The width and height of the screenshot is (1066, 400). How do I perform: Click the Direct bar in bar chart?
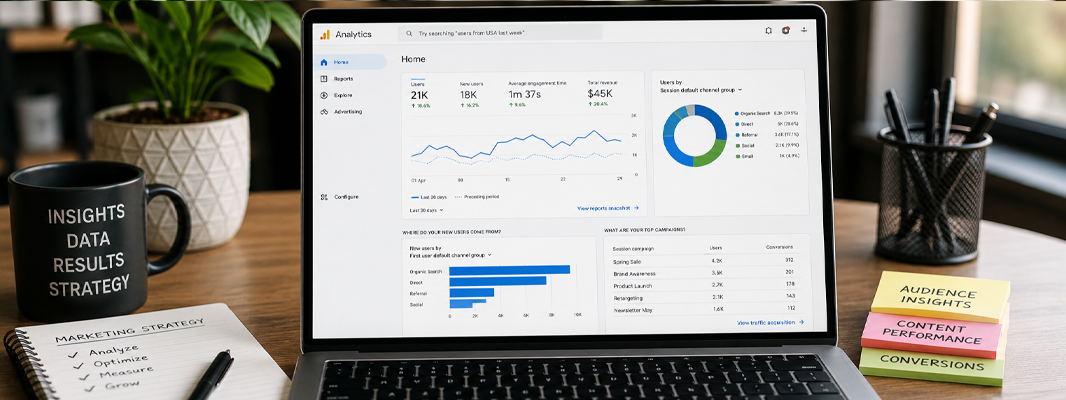498,281
